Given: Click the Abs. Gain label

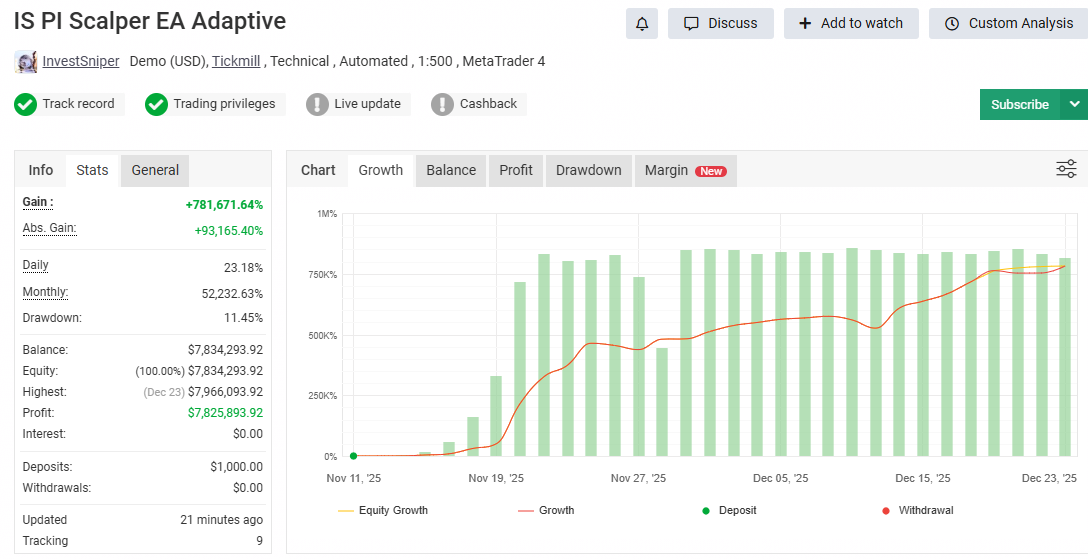Looking at the screenshot, I should point(49,228).
